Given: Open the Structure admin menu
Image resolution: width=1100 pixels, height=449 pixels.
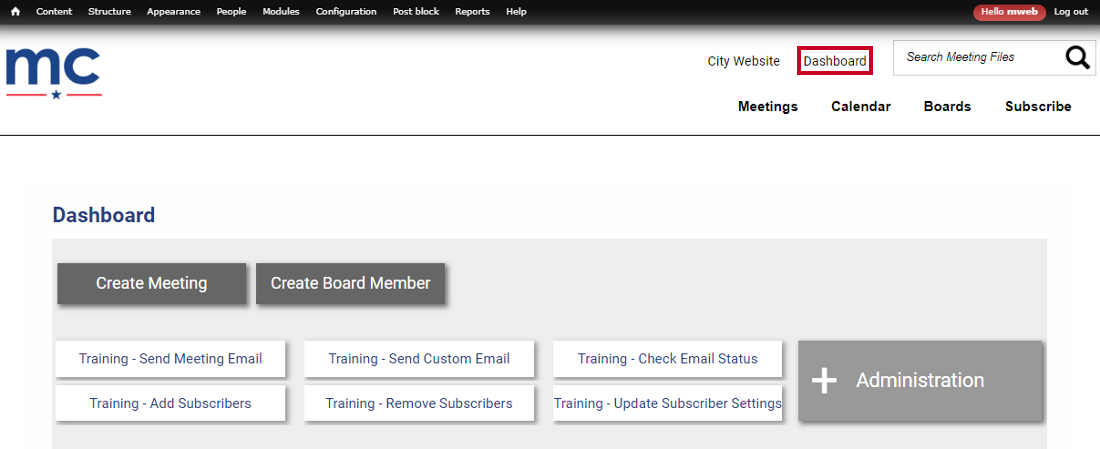Looking at the screenshot, I should point(109,12).
